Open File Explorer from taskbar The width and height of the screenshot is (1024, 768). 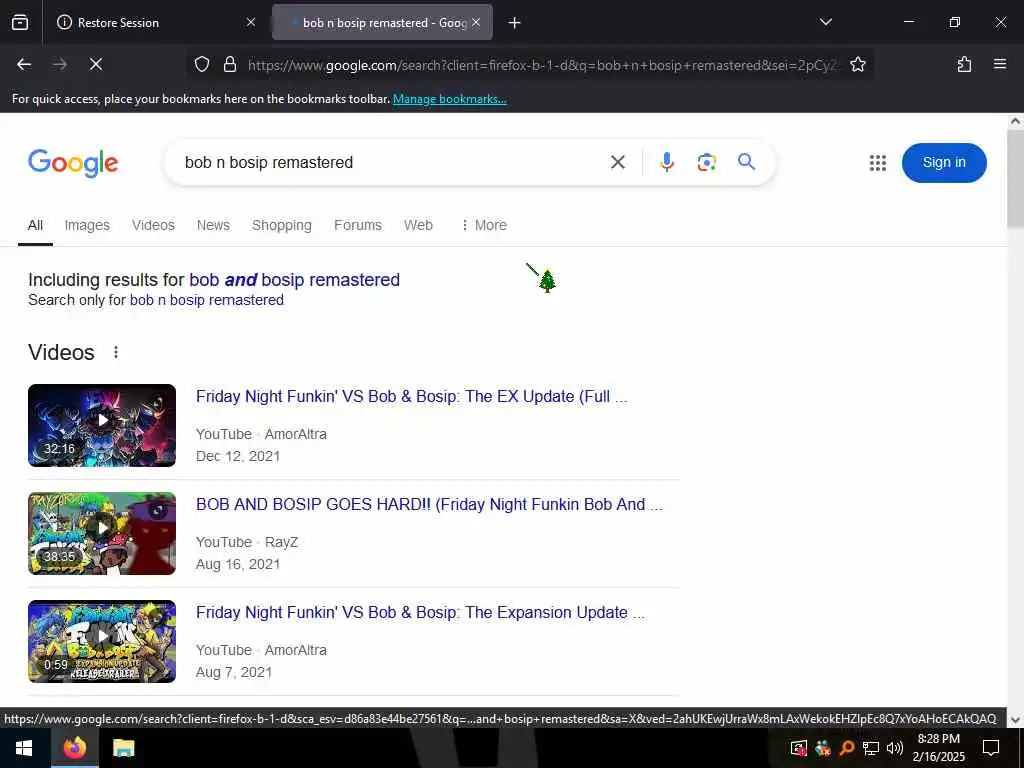(123, 748)
